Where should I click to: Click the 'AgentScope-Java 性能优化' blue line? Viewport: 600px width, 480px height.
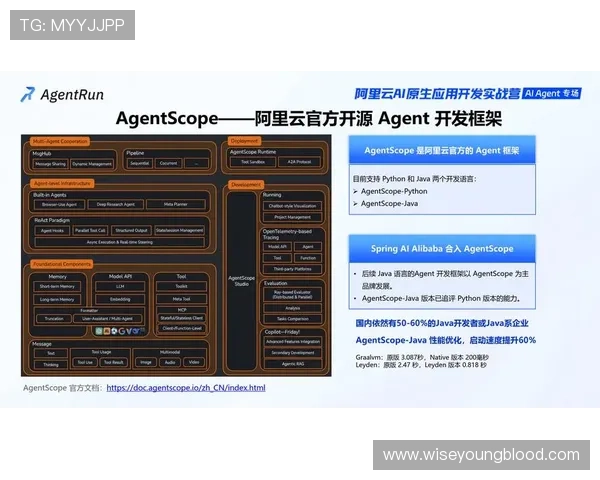446,340
